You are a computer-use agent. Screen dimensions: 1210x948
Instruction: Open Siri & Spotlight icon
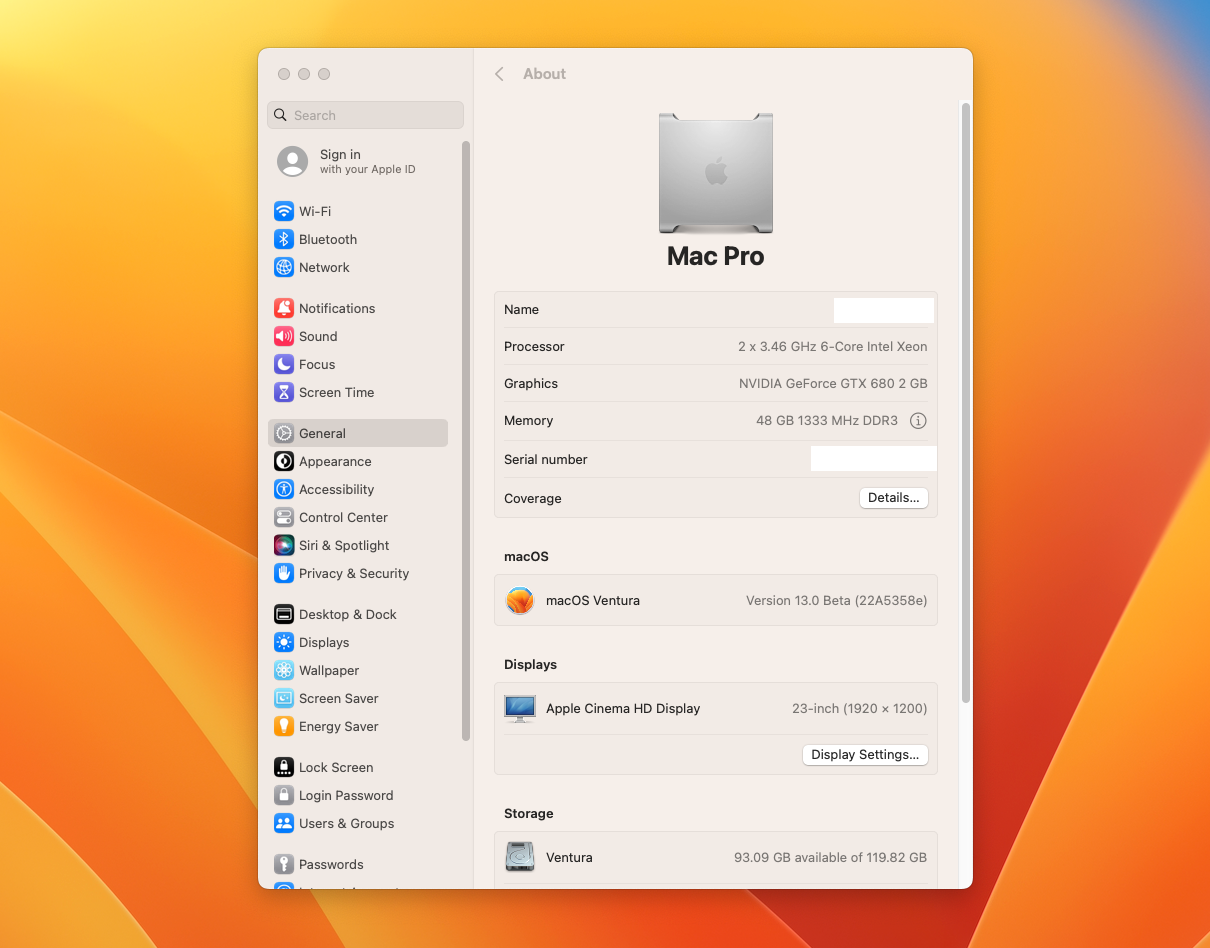pyautogui.click(x=284, y=545)
